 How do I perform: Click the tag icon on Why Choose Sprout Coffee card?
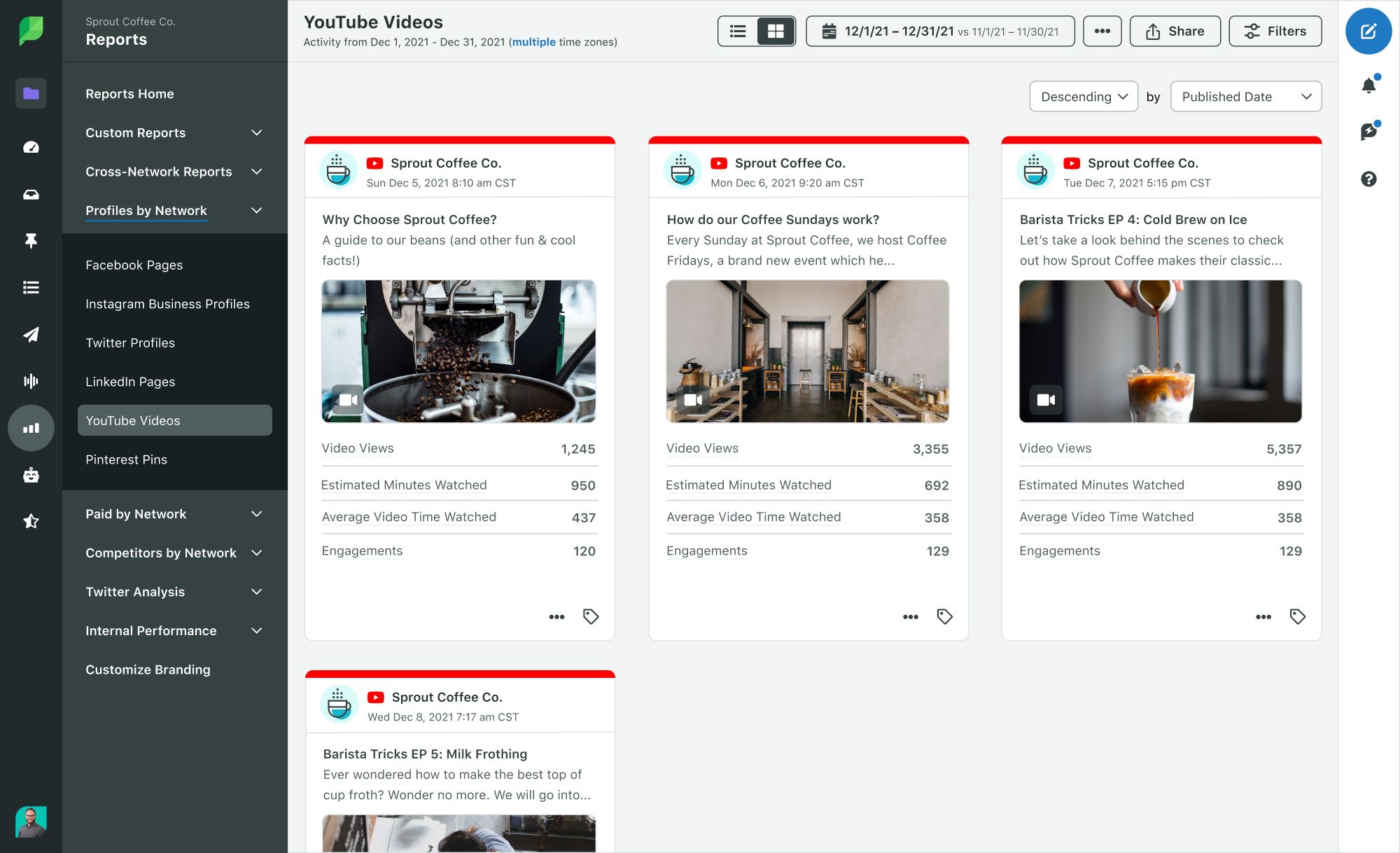pyautogui.click(x=591, y=615)
